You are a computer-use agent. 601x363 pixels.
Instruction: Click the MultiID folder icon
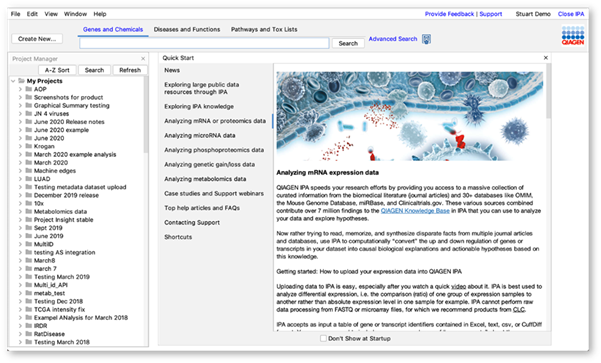point(29,244)
